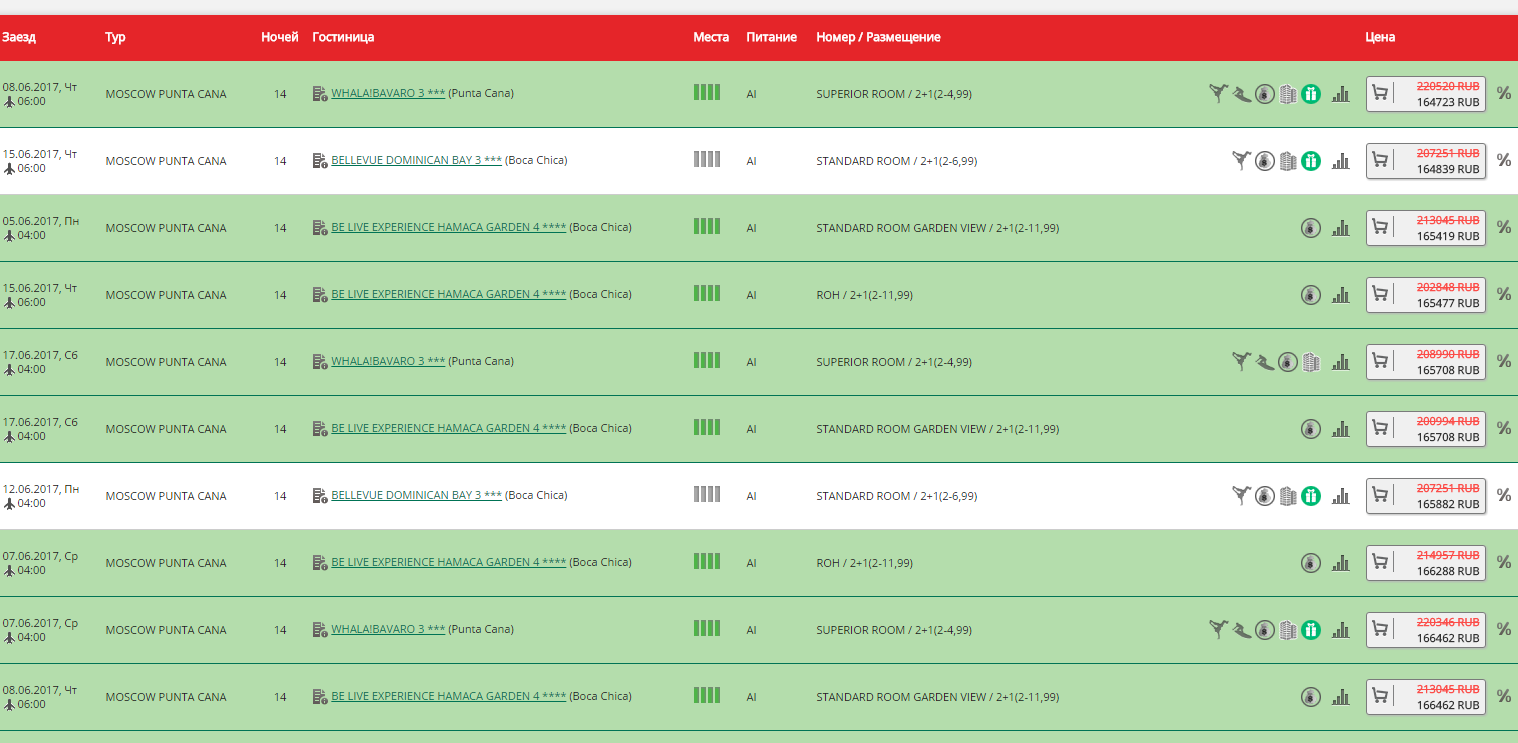1518x743 pixels.
Task: Click the green gift icon in the 07.06.2017 Whala!Bavaro row
Action: [1311, 630]
